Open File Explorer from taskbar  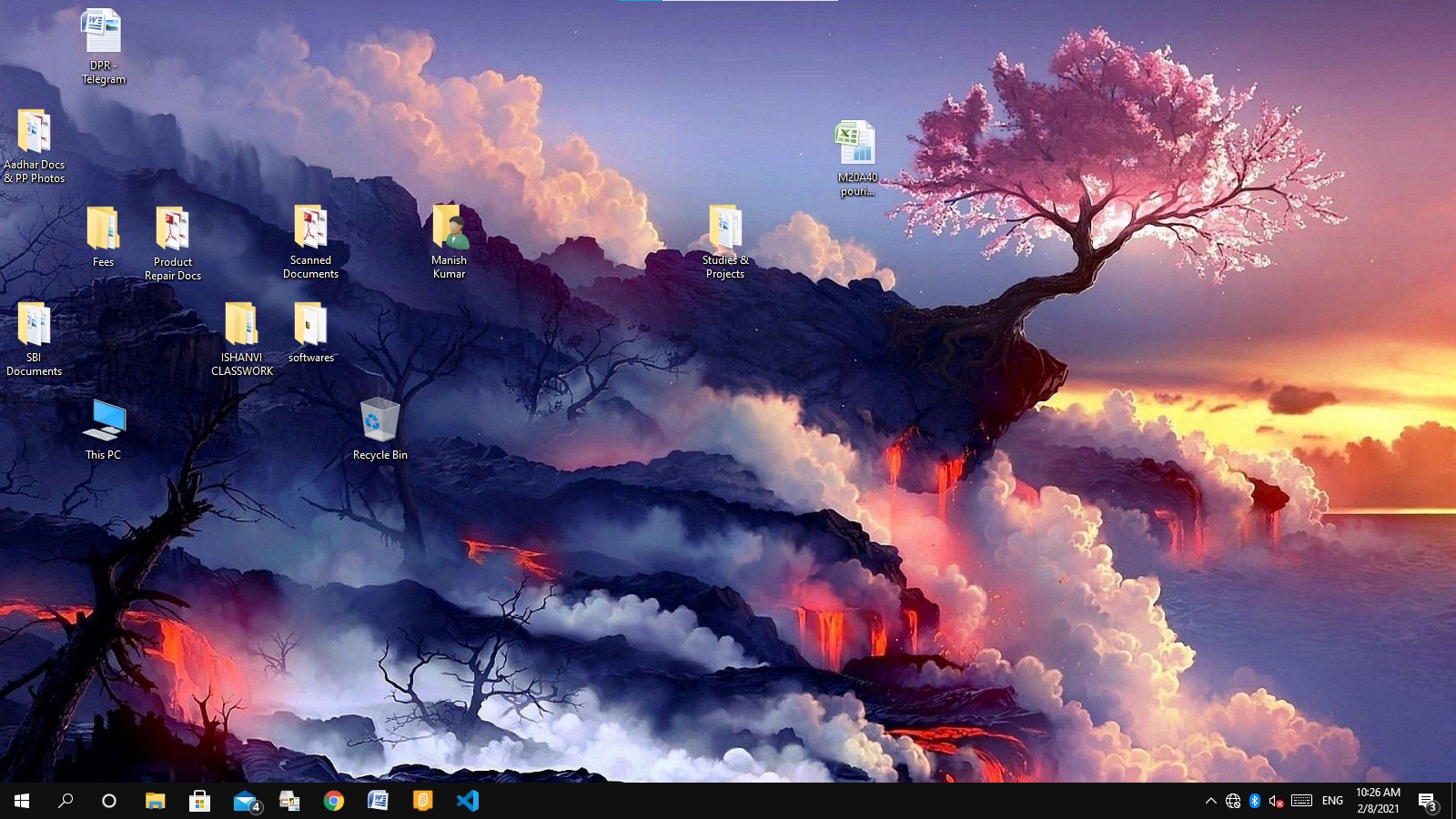(x=155, y=801)
